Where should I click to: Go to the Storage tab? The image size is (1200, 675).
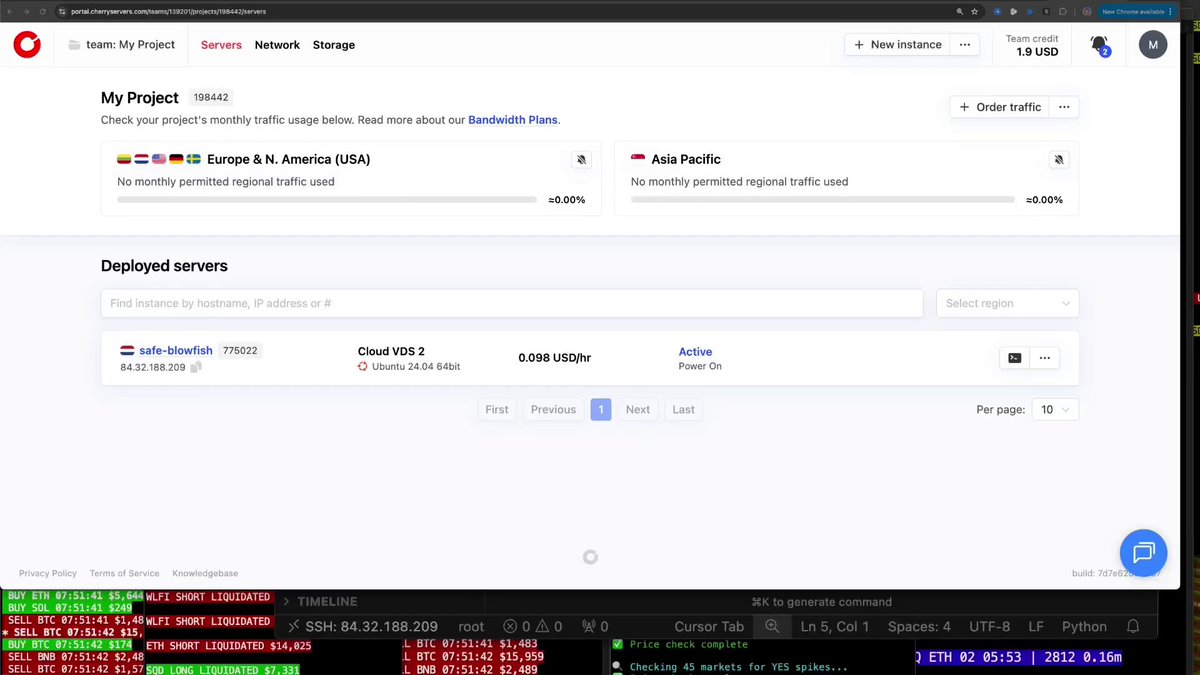click(x=334, y=45)
